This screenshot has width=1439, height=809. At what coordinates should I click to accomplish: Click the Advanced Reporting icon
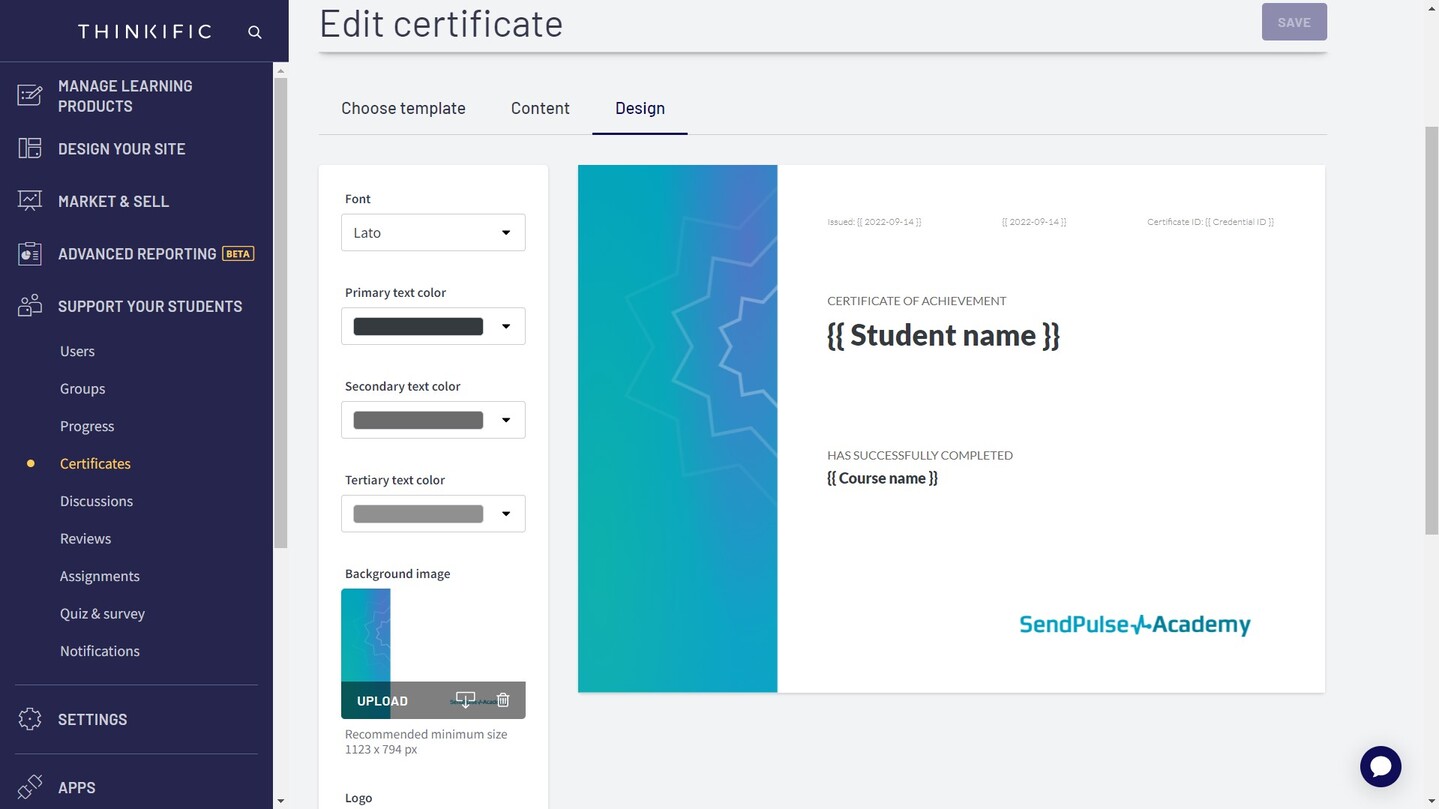tap(30, 254)
